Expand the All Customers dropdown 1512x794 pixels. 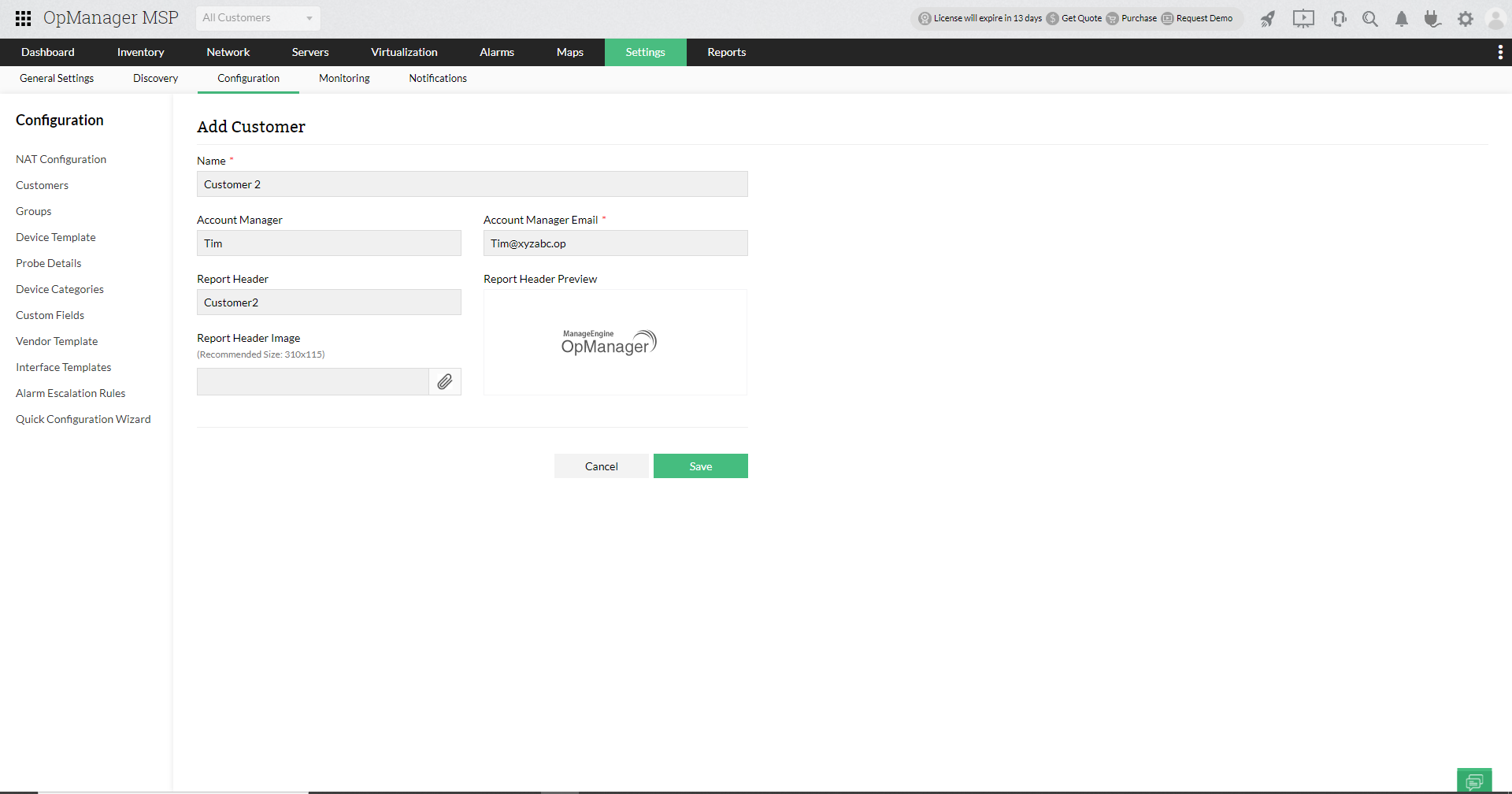(x=258, y=17)
